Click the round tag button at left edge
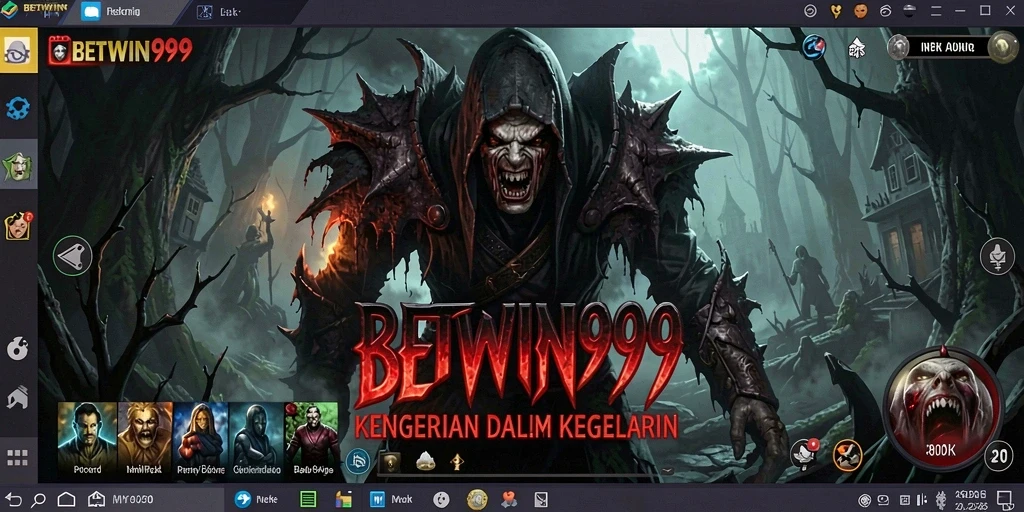Viewport: 1024px width, 512px height. coord(72,255)
